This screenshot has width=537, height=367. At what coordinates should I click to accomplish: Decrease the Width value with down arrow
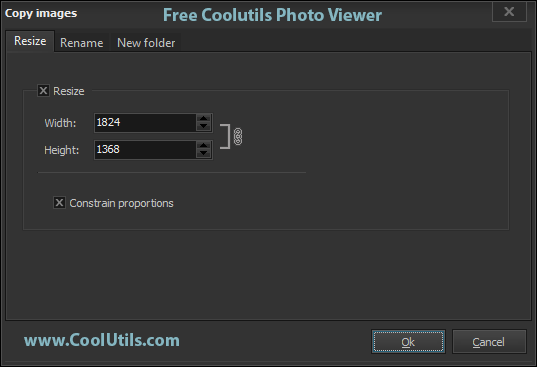point(203,126)
